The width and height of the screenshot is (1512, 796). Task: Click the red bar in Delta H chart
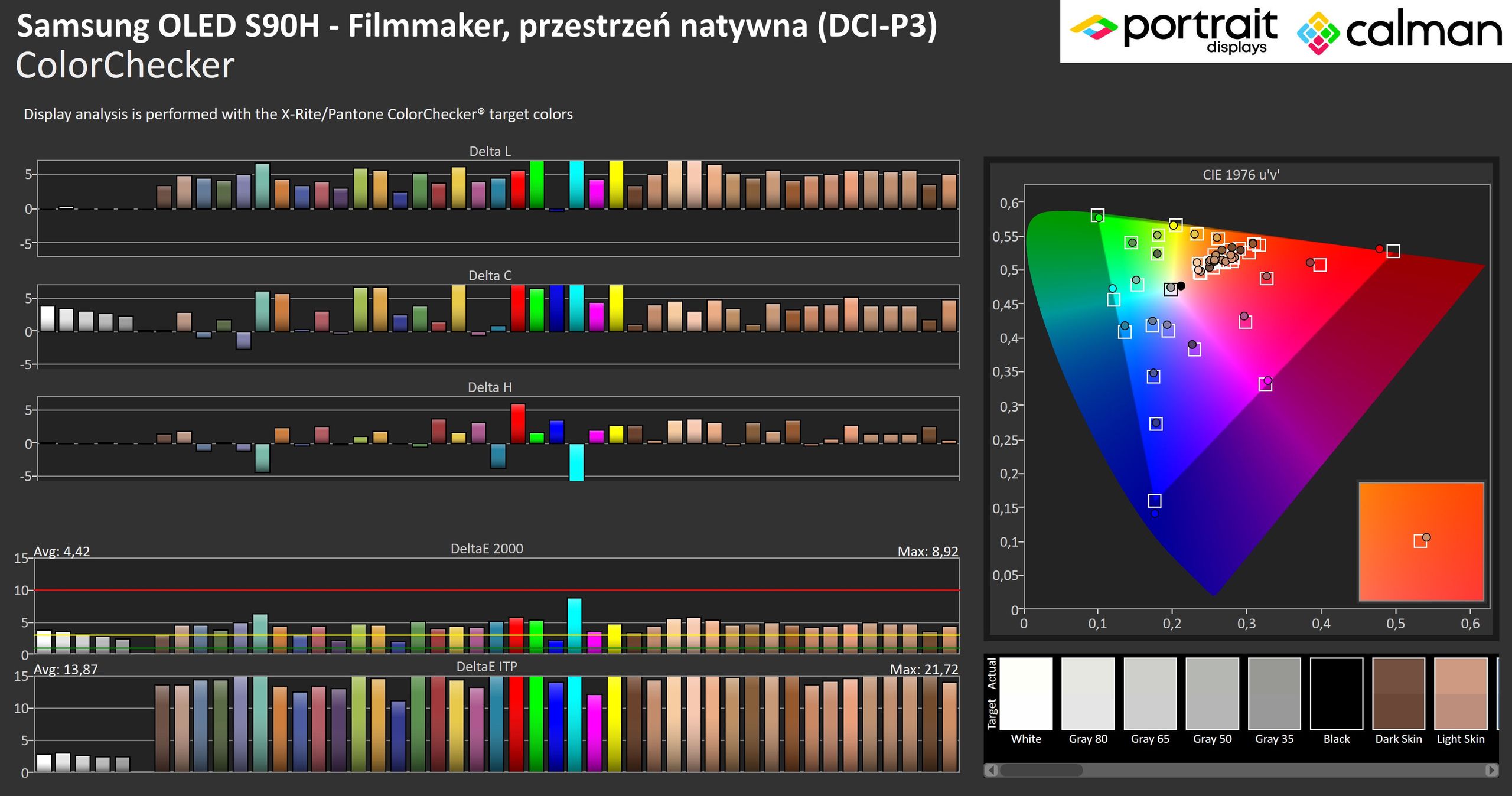click(x=518, y=423)
